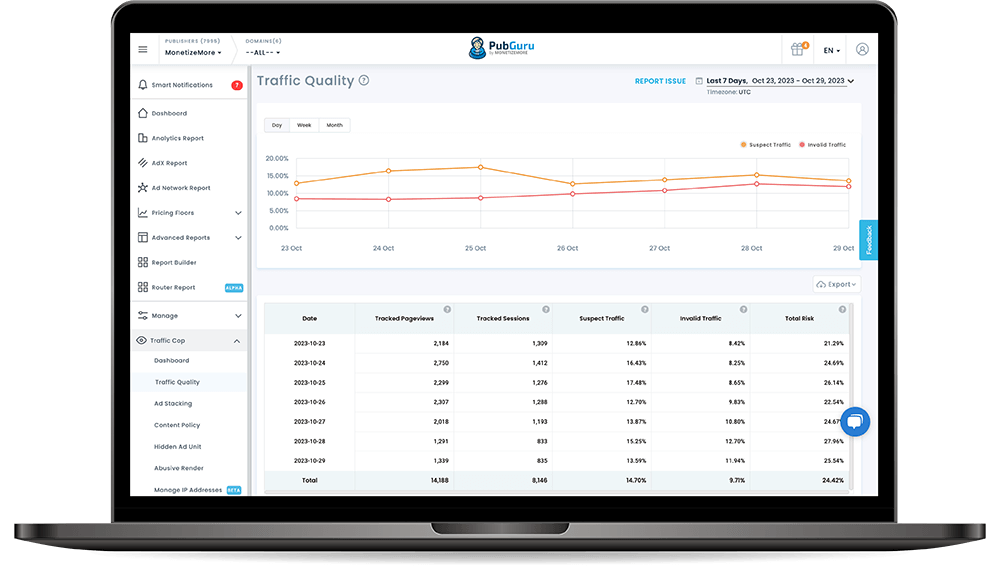Open the user profile icon
Viewport: 1000px width, 566px height.
coord(862,49)
